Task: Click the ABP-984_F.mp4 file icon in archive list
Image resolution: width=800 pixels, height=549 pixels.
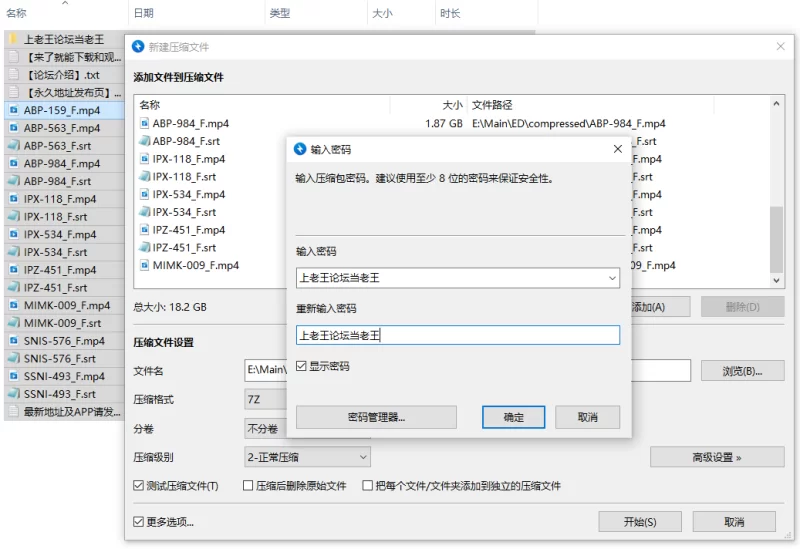Action: click(144, 123)
